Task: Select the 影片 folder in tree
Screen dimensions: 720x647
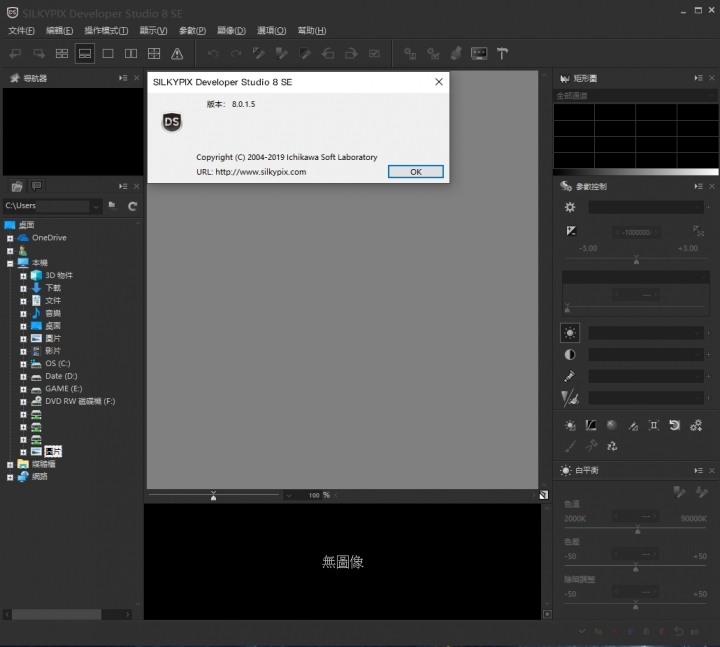Action: point(53,351)
